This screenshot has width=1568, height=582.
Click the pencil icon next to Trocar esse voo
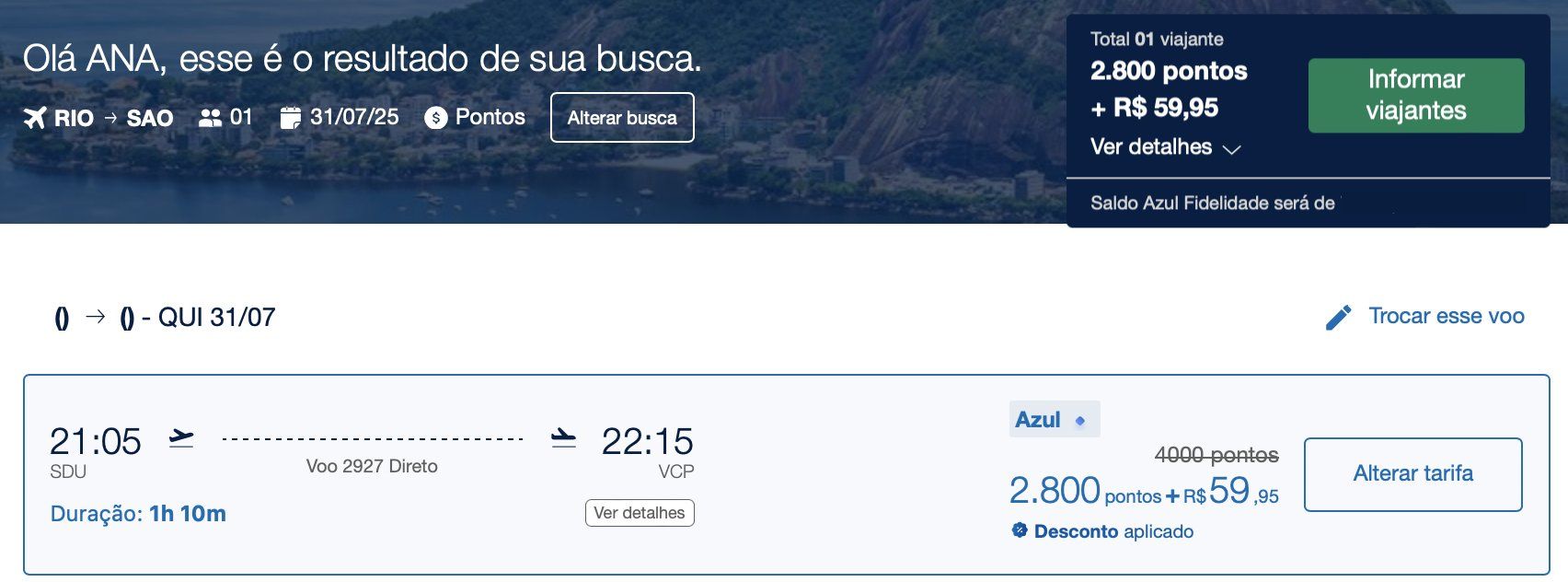point(1338,318)
